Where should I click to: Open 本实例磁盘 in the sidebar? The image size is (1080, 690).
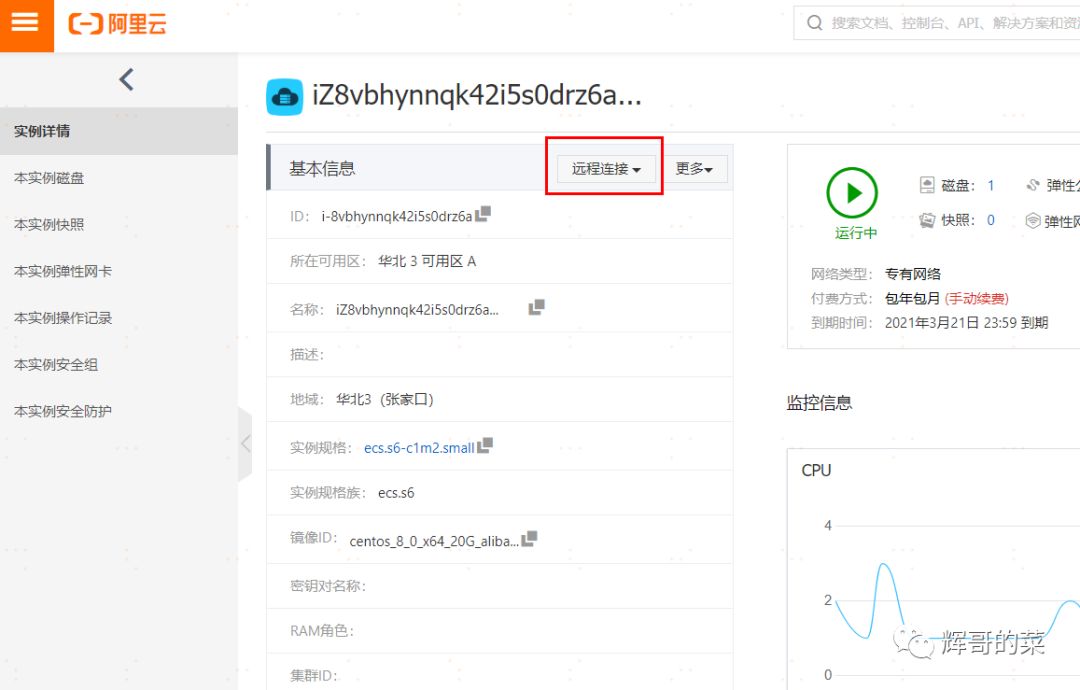(118, 178)
